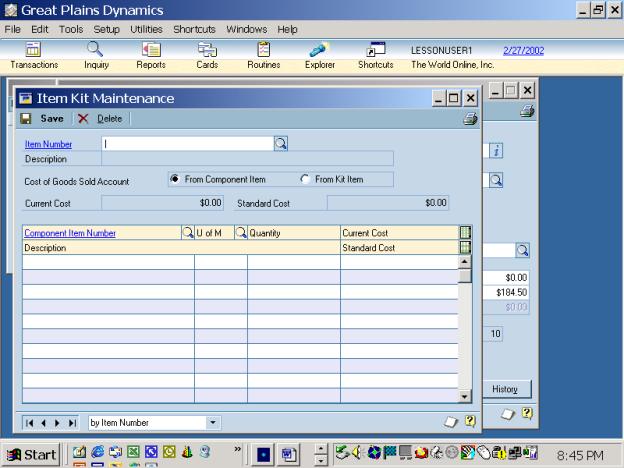Click the first empty component row cell
Image resolution: width=624 pixels, height=468 pixels.
pyautogui.click(x=108, y=262)
